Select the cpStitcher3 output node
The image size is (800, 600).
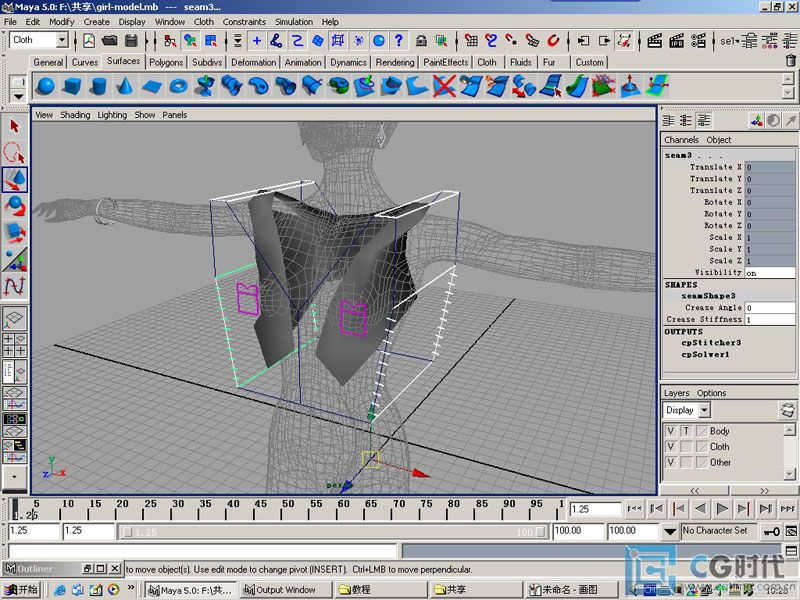[x=711, y=343]
